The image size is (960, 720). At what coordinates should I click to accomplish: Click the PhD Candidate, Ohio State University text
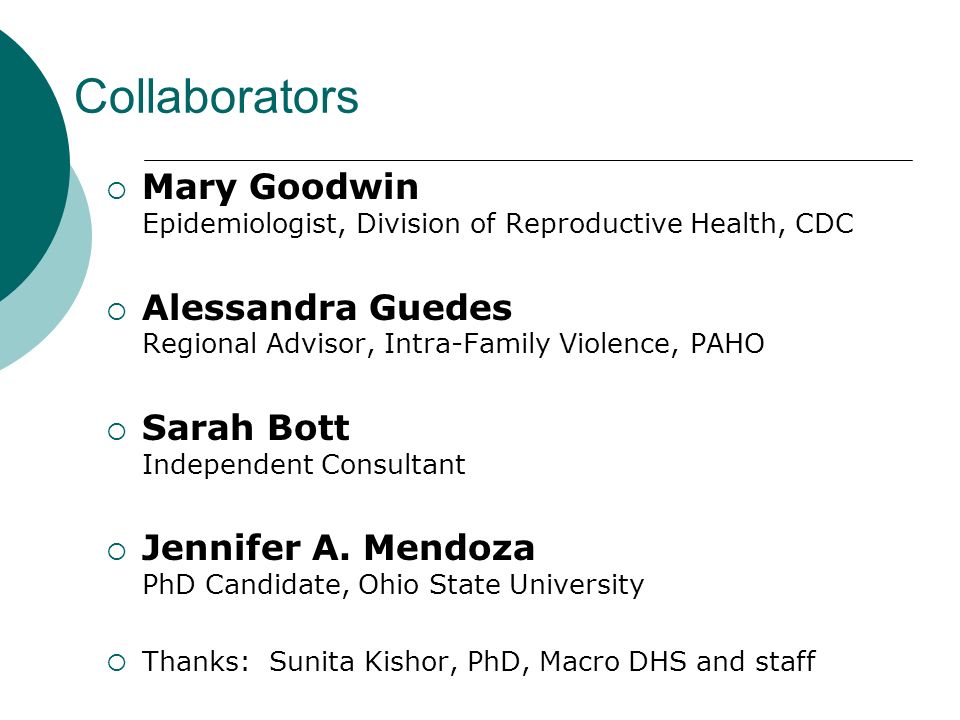coord(393,585)
